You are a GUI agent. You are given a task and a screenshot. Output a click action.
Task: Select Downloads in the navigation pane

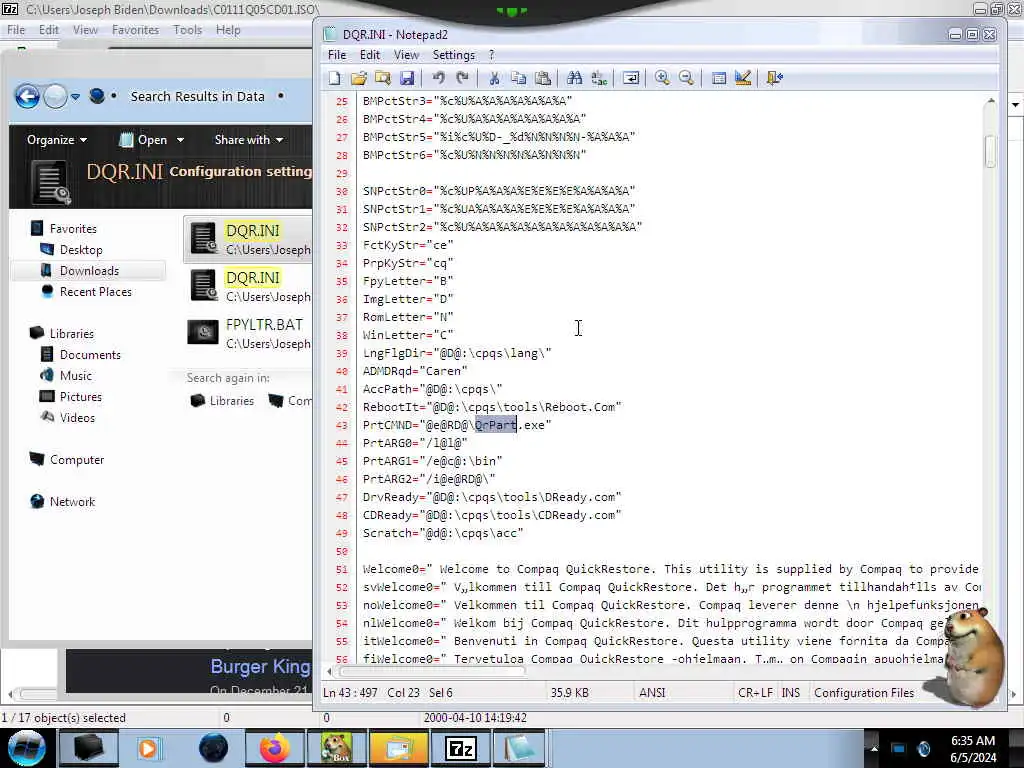coord(89,270)
